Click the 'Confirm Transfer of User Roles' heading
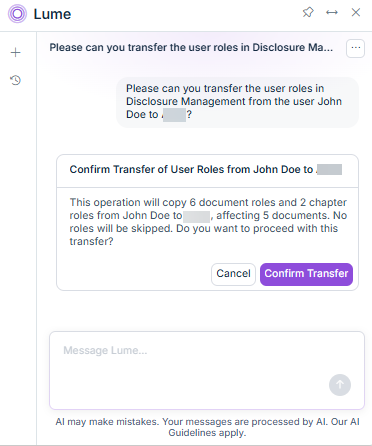The height and width of the screenshot is (446, 372). [206, 170]
